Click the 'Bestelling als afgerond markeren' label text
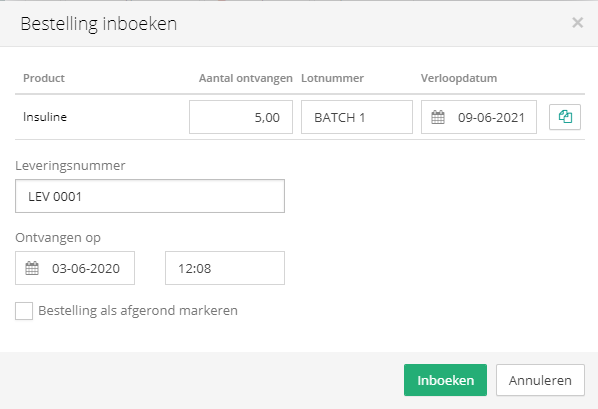The image size is (598, 409). (138, 311)
